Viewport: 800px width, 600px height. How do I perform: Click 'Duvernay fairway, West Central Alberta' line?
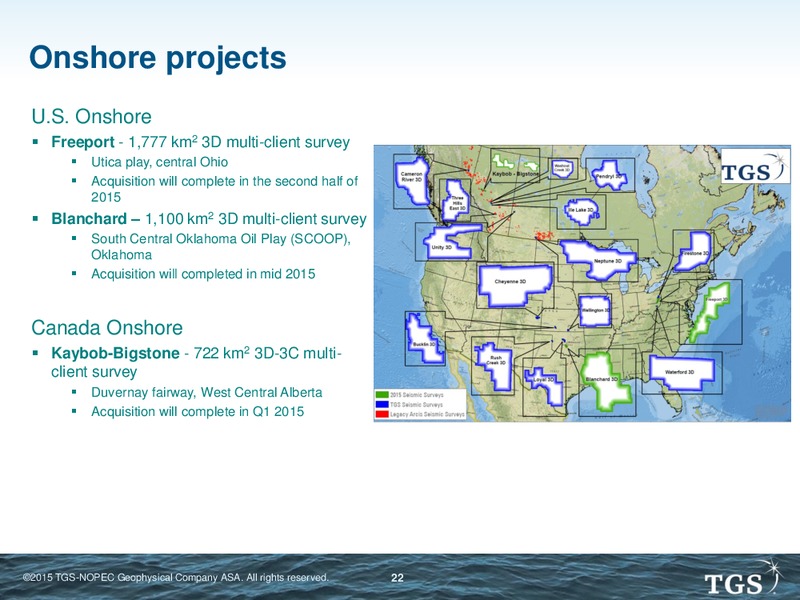click(207, 392)
